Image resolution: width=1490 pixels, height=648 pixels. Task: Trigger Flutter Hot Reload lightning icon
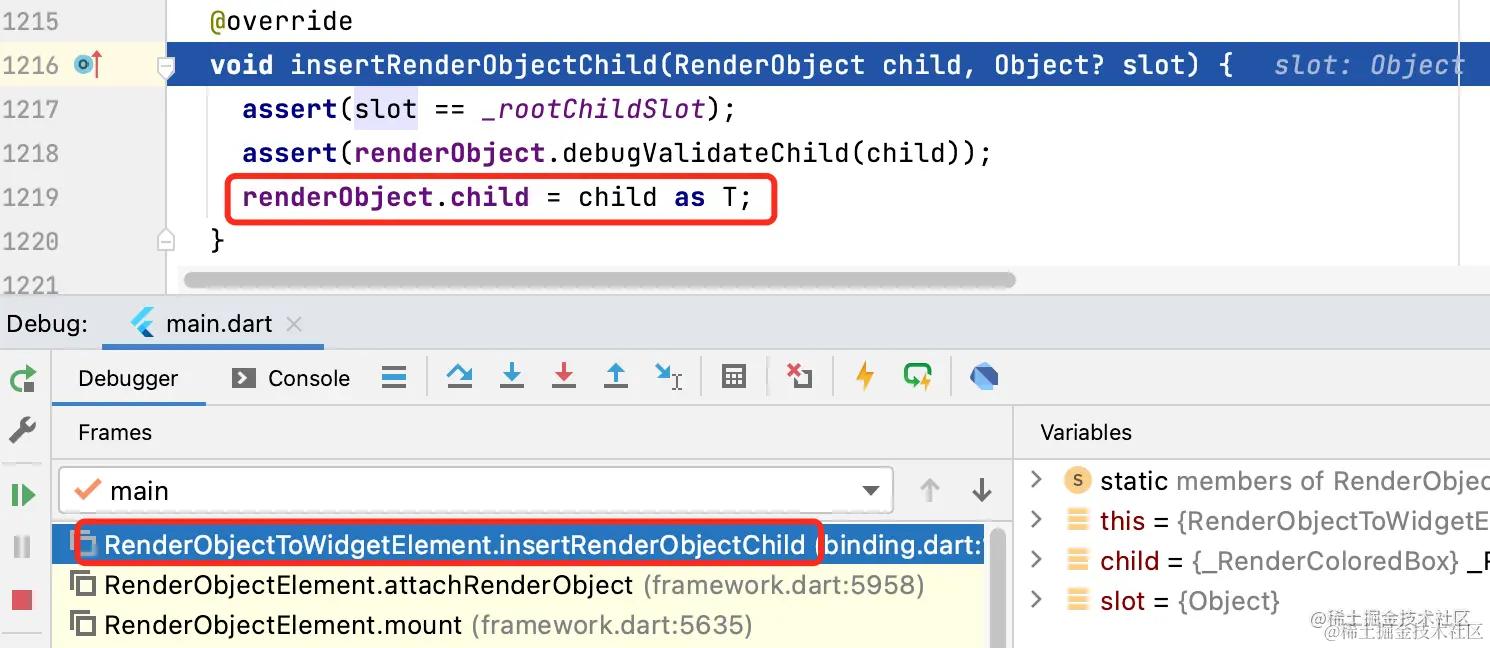pos(865,377)
